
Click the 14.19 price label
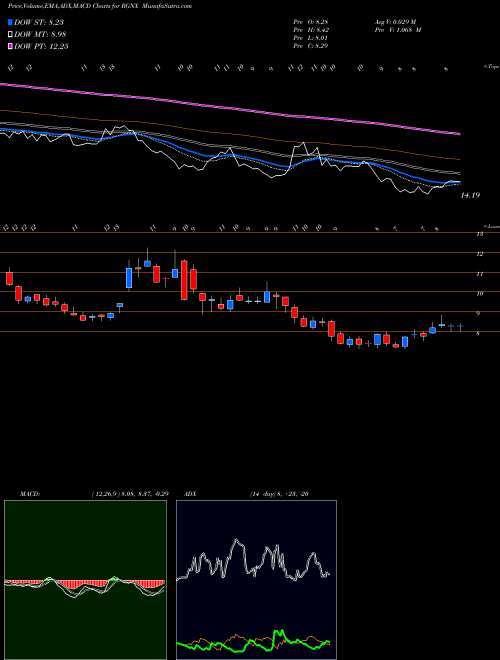(x=471, y=195)
